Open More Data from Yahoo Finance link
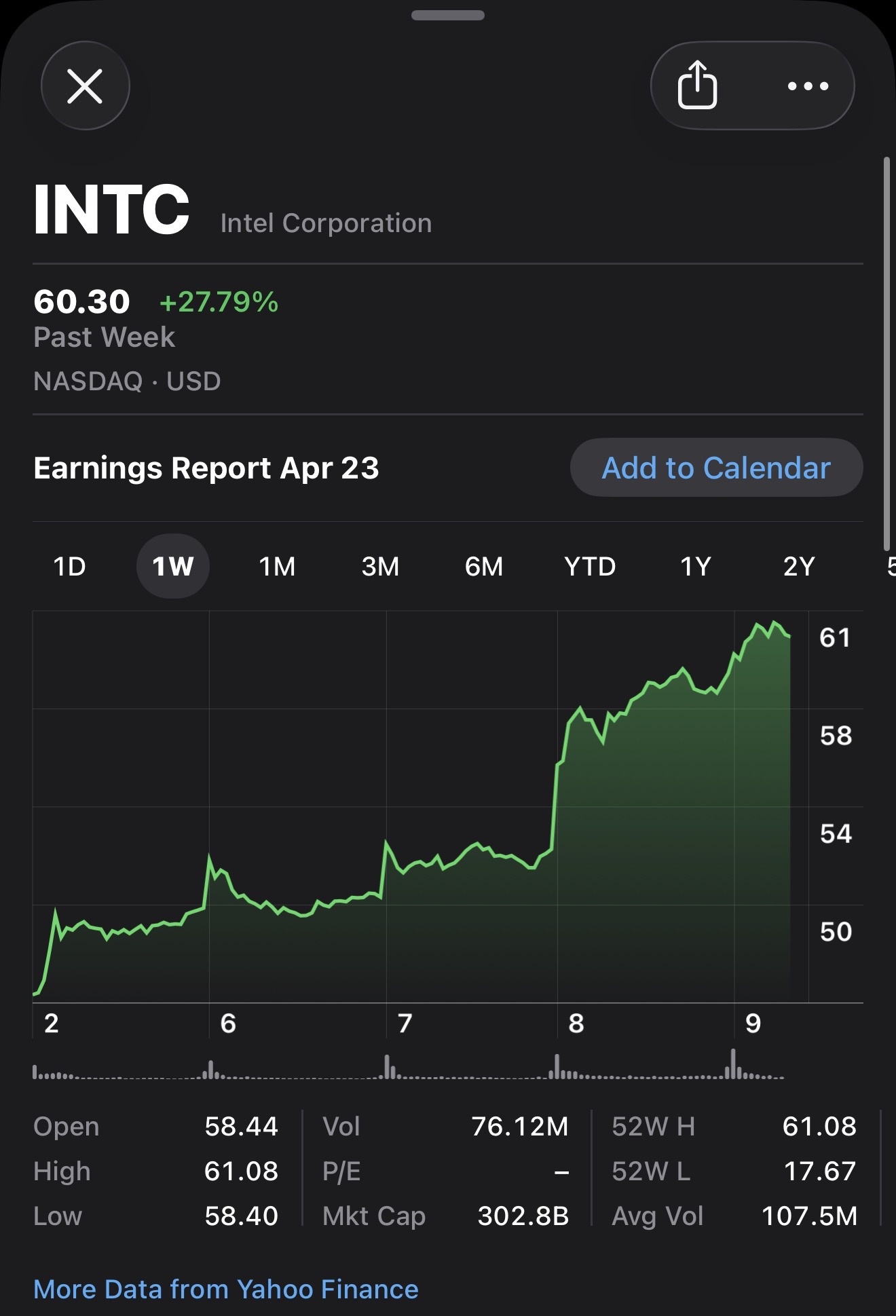Screen dimensions: 896x1316 tap(225, 1289)
